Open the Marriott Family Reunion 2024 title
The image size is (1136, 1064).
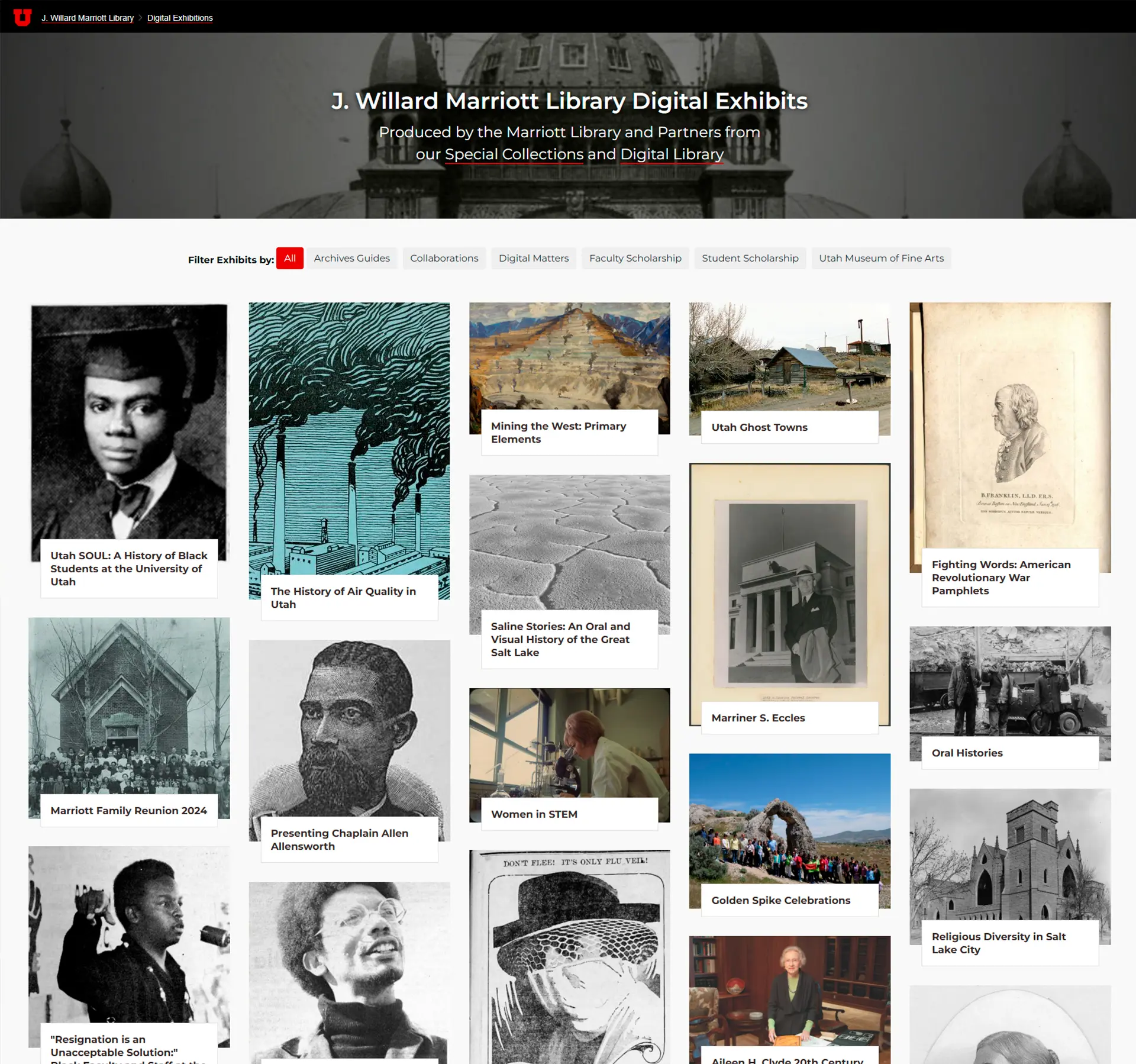[129, 811]
